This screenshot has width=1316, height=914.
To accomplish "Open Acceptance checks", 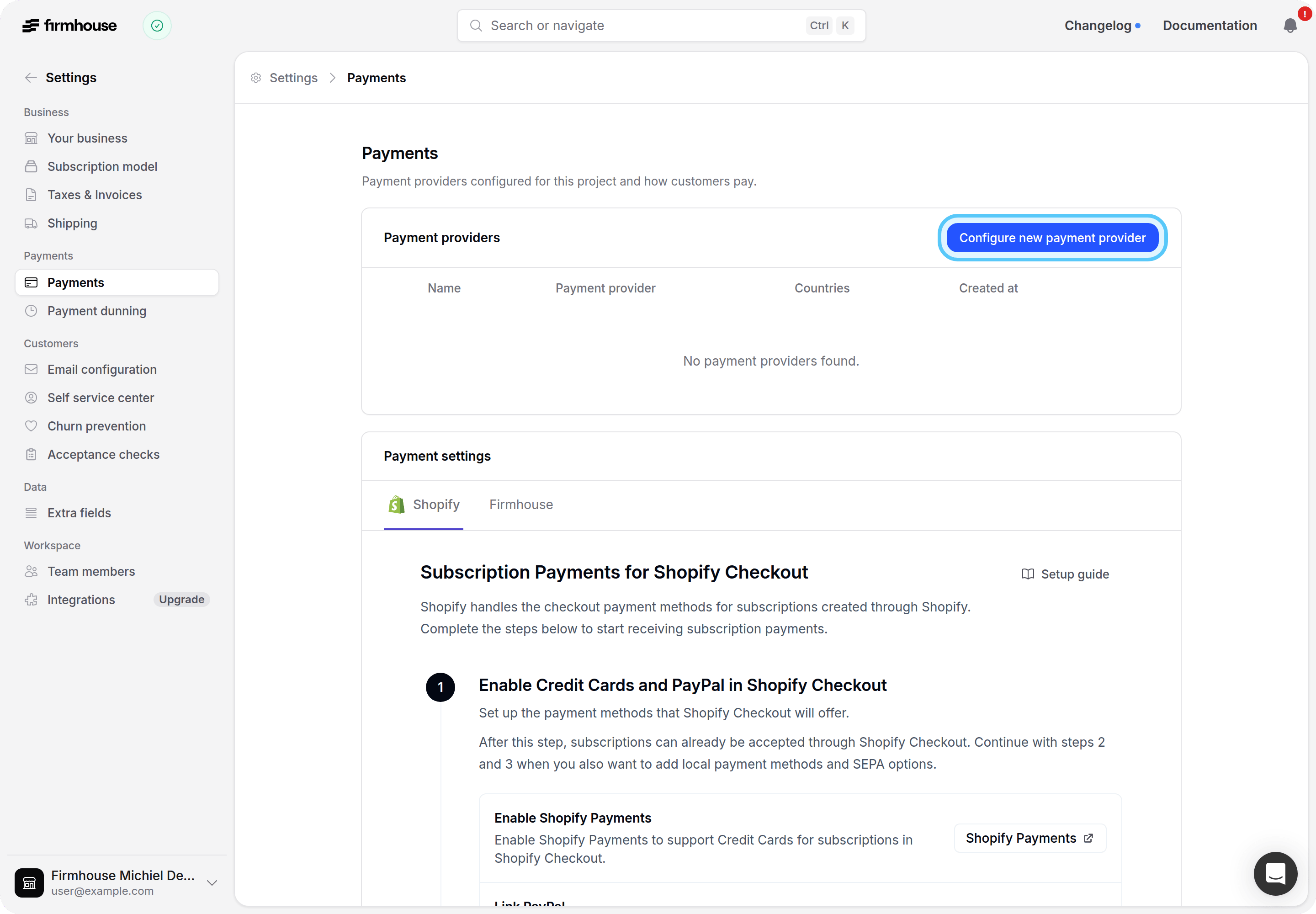I will click(117, 455).
